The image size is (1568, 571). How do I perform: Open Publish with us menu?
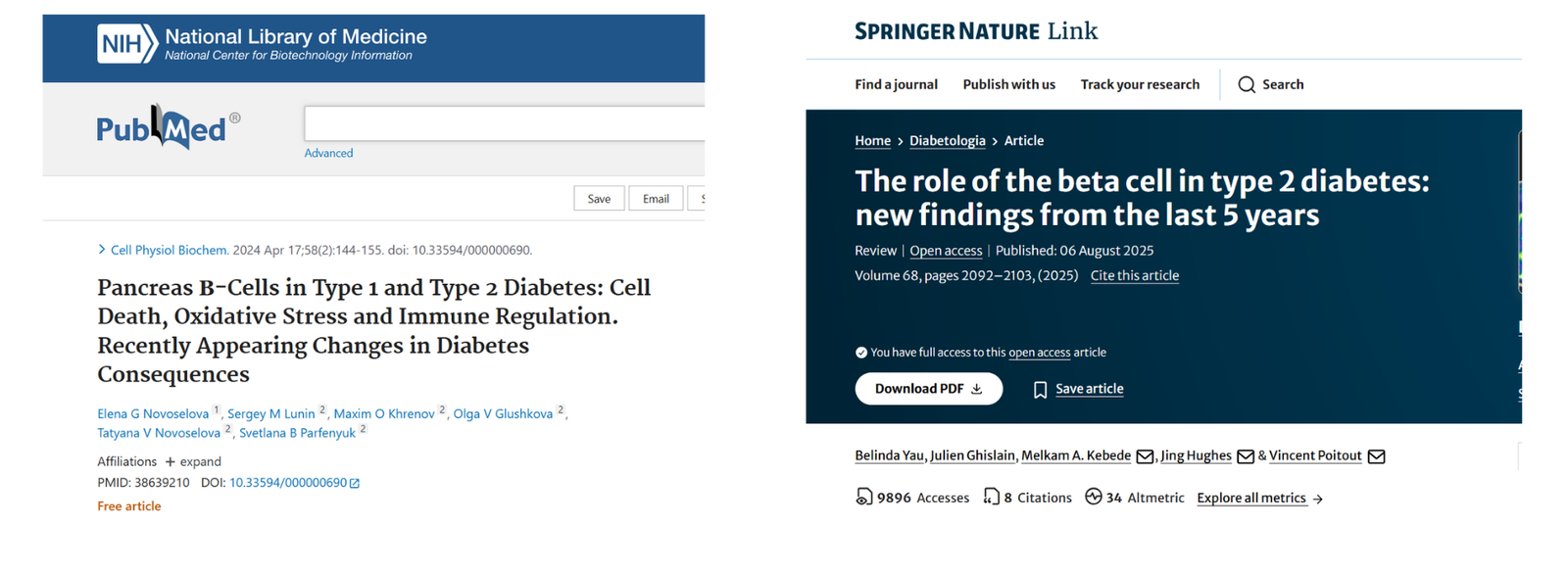[1008, 85]
